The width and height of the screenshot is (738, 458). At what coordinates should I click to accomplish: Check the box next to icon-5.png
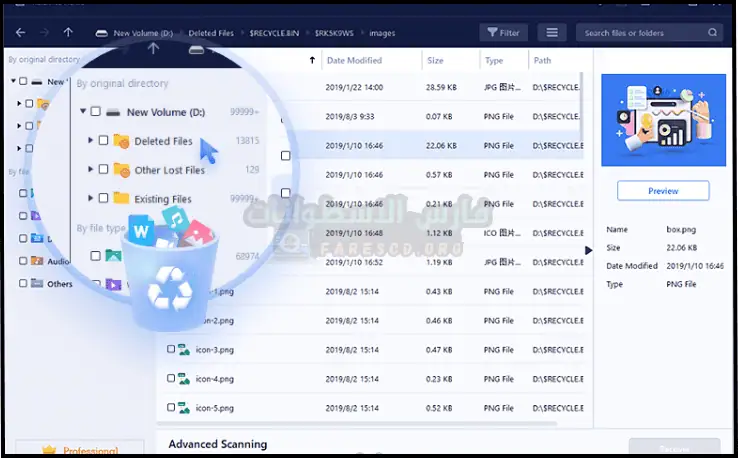pos(171,408)
